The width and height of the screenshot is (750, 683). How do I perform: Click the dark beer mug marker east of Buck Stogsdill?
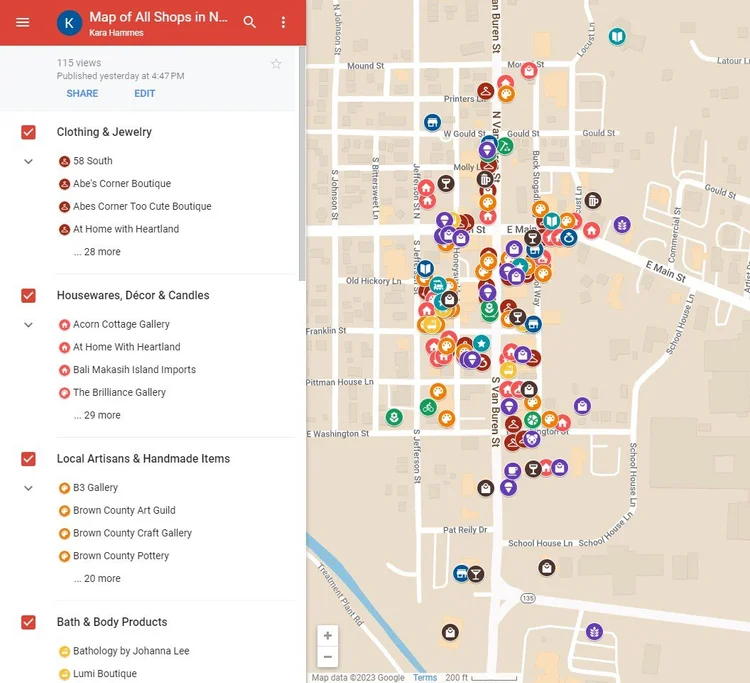point(593,201)
